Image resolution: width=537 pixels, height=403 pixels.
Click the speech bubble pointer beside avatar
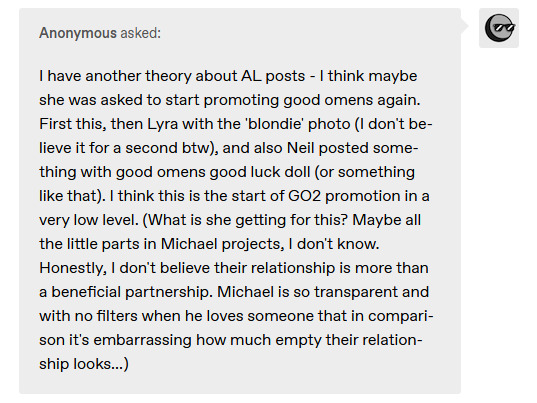tap(464, 25)
